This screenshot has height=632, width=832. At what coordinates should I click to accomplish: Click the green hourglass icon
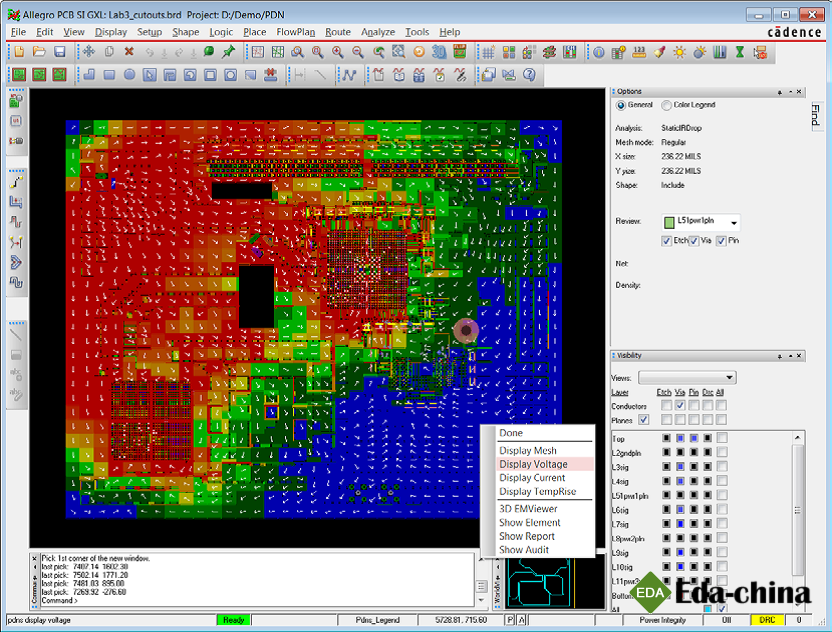tap(740, 52)
